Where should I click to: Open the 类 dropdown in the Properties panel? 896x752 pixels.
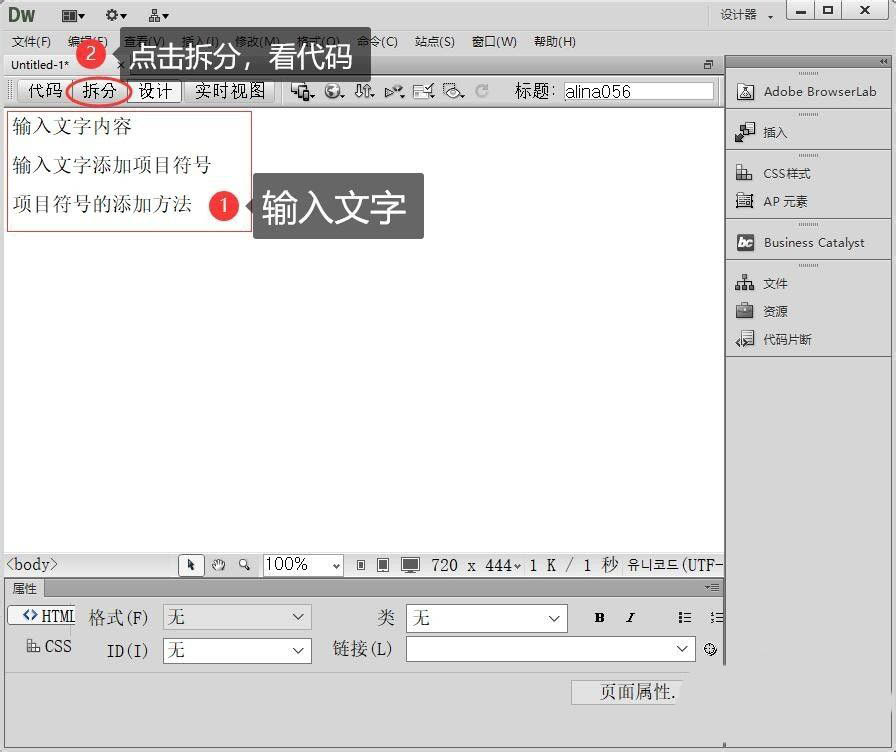486,618
